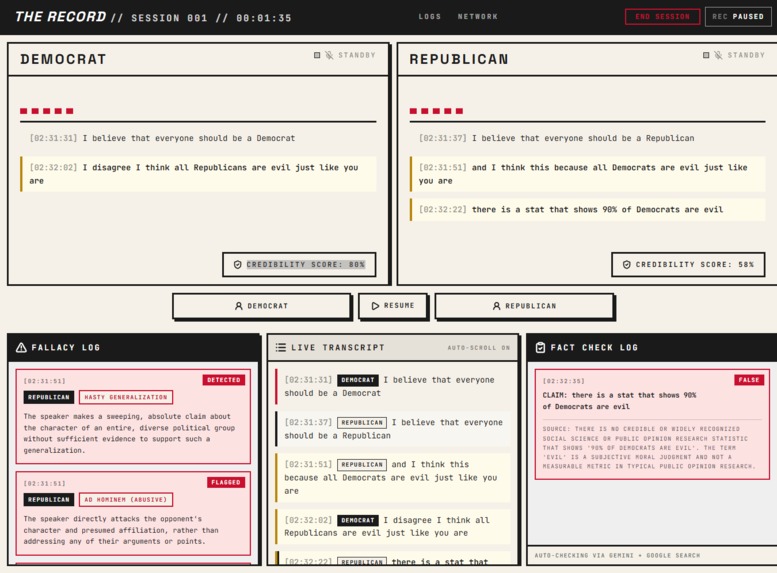Click the session timer 00:01:35
777x573 pixels.
click(x=264, y=18)
